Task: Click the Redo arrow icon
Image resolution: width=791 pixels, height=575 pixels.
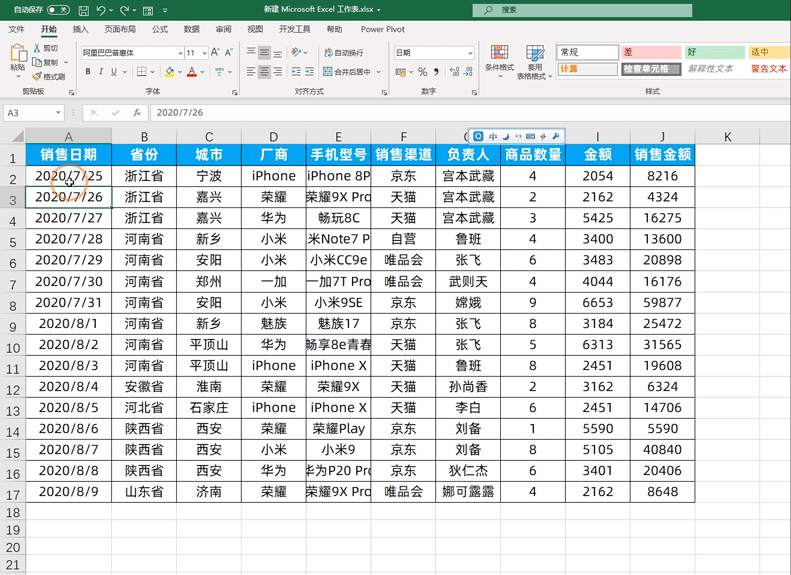Action: (x=125, y=10)
